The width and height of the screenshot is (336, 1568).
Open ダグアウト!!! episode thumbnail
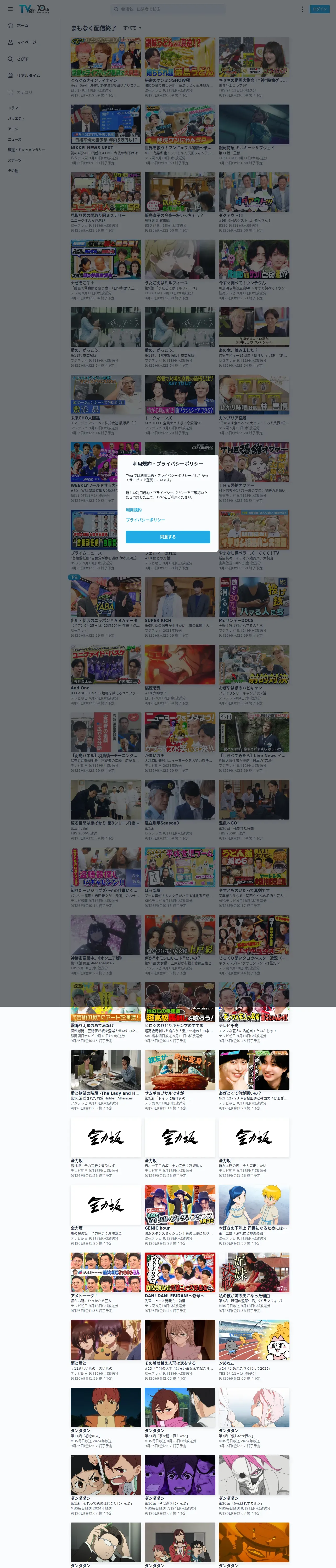pyautogui.click(x=254, y=192)
